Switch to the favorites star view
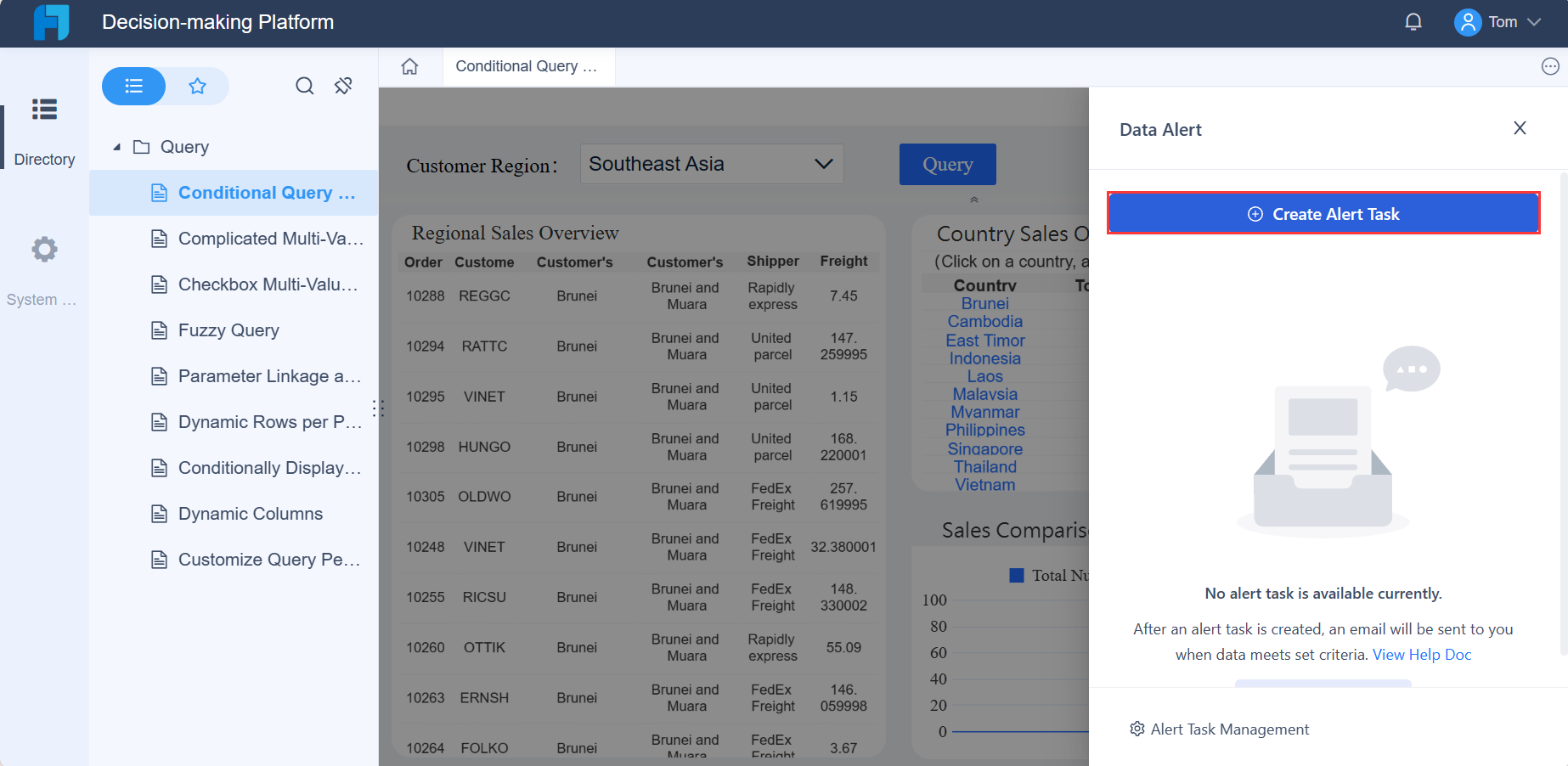 (x=197, y=86)
